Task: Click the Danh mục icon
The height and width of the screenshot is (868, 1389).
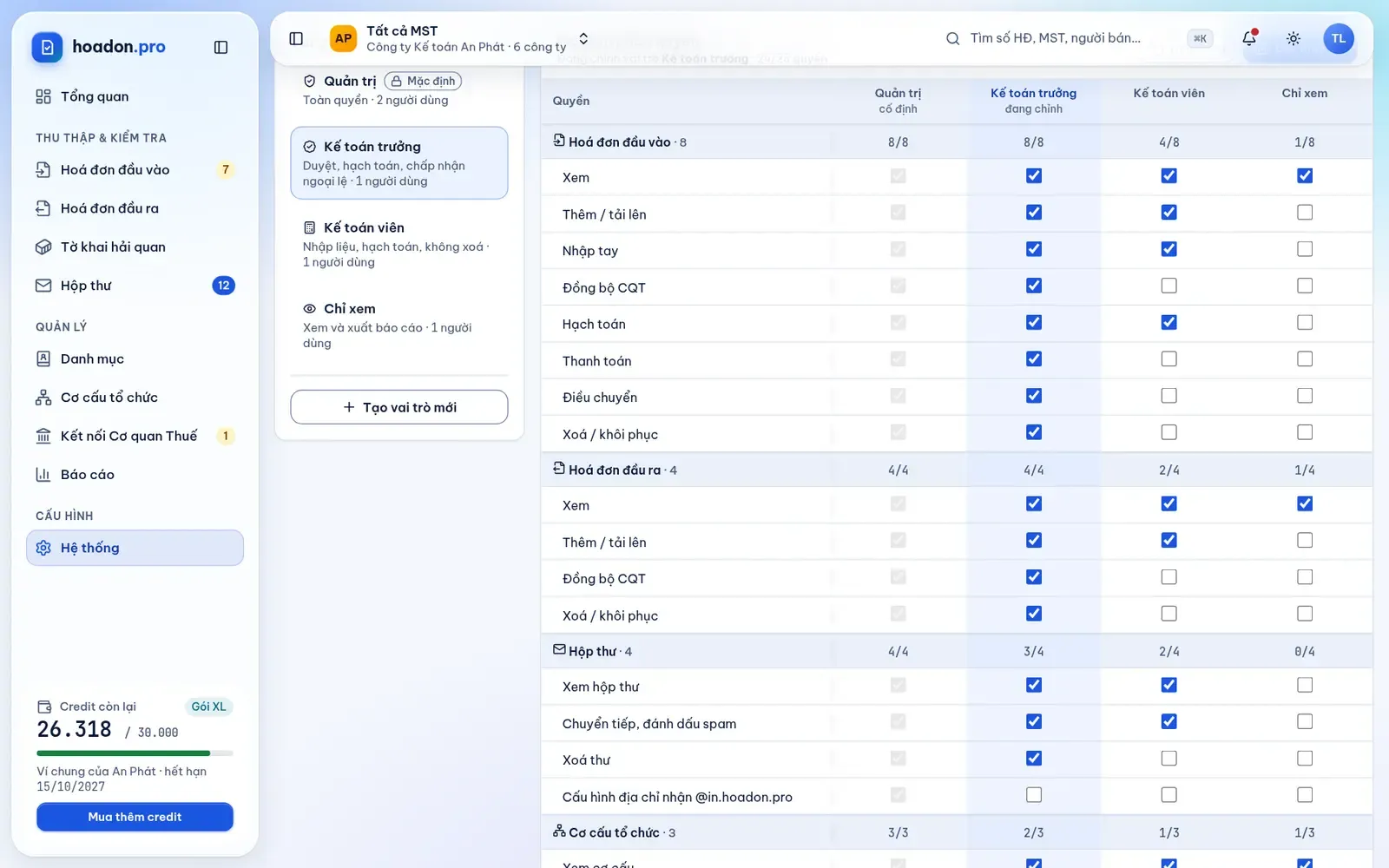Action: 43,358
